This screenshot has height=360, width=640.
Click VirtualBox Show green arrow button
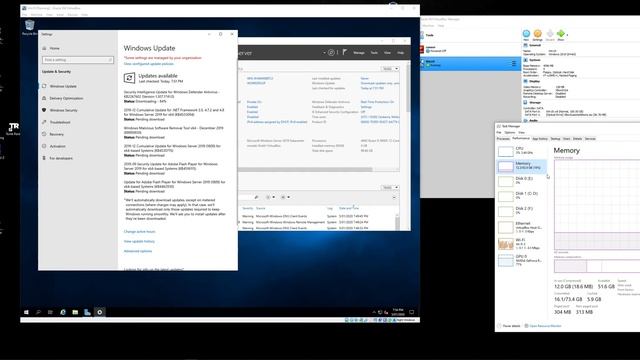click(x=561, y=35)
